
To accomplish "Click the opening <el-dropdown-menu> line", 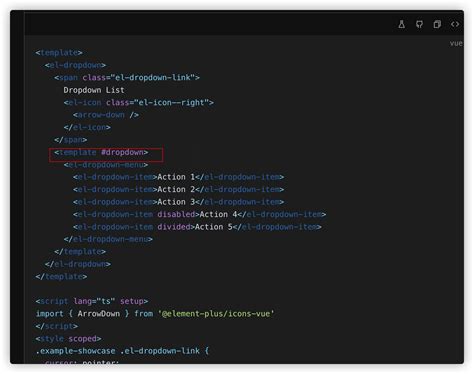I will tap(106, 165).
